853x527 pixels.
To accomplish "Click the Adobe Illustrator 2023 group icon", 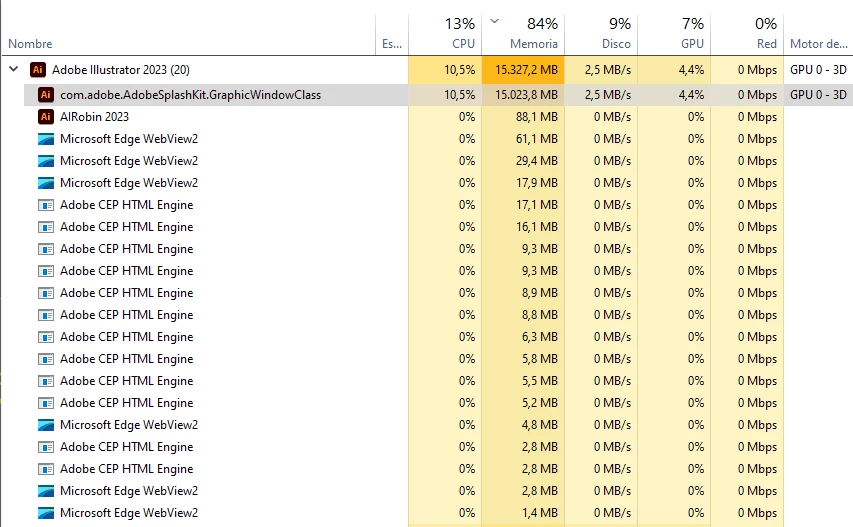I will point(38,70).
